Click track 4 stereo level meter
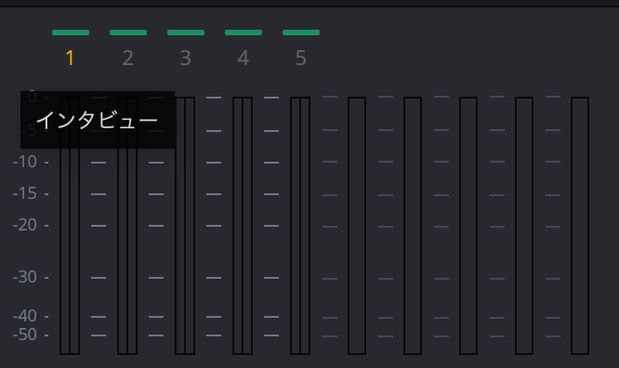Viewport: 619px width, 368px height. pos(243,225)
